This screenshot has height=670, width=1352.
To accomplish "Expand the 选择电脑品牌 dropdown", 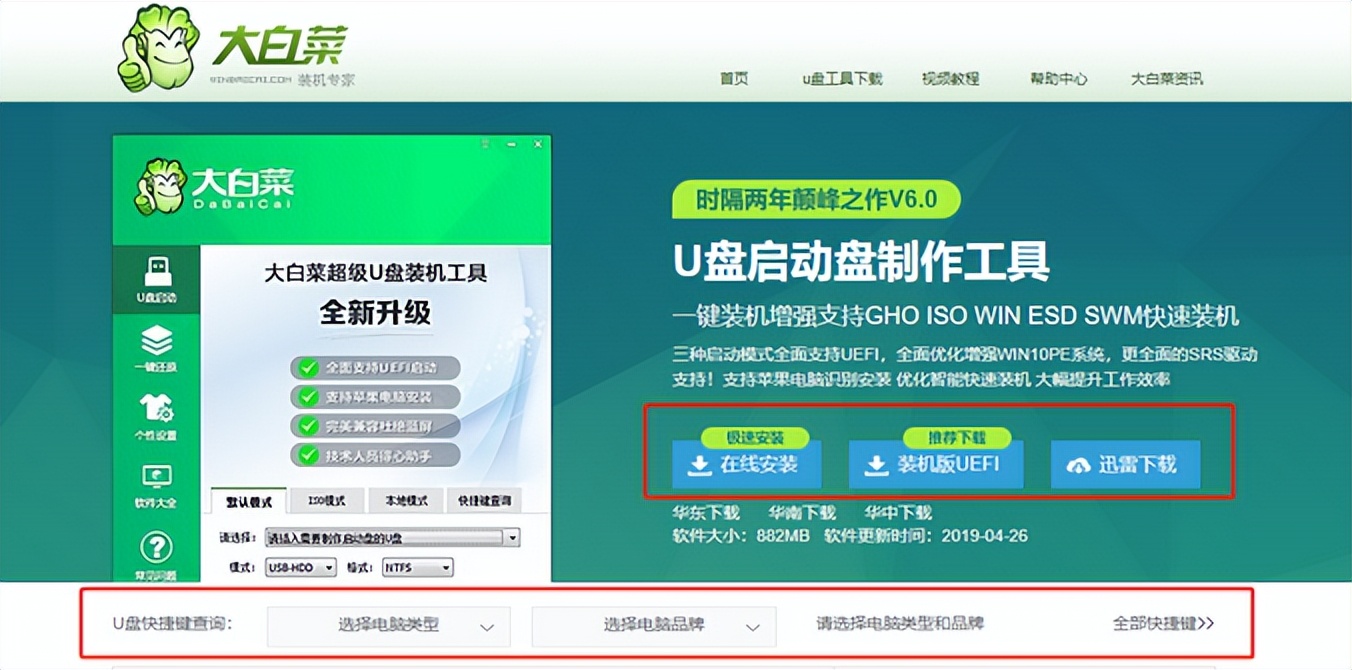I will coord(654,626).
